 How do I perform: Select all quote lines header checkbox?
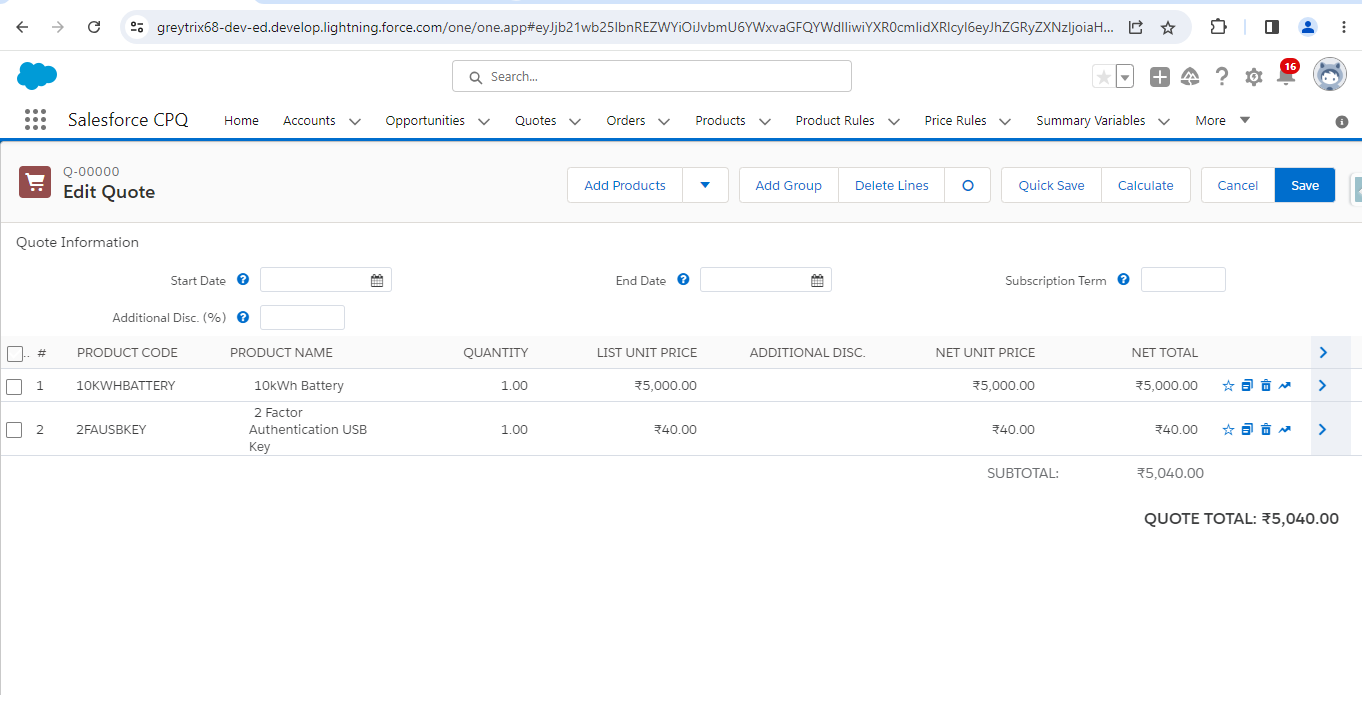pyautogui.click(x=14, y=353)
